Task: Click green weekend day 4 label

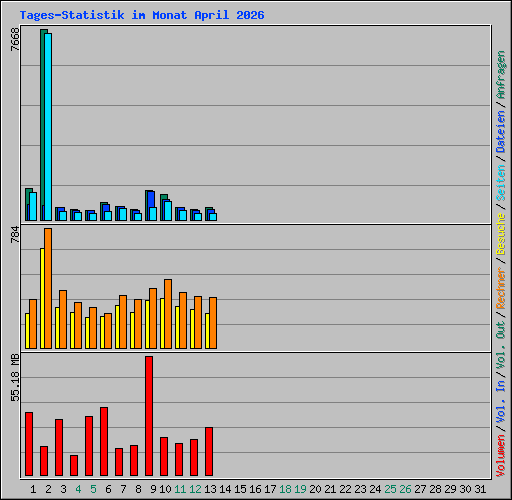Action: [x=78, y=489]
